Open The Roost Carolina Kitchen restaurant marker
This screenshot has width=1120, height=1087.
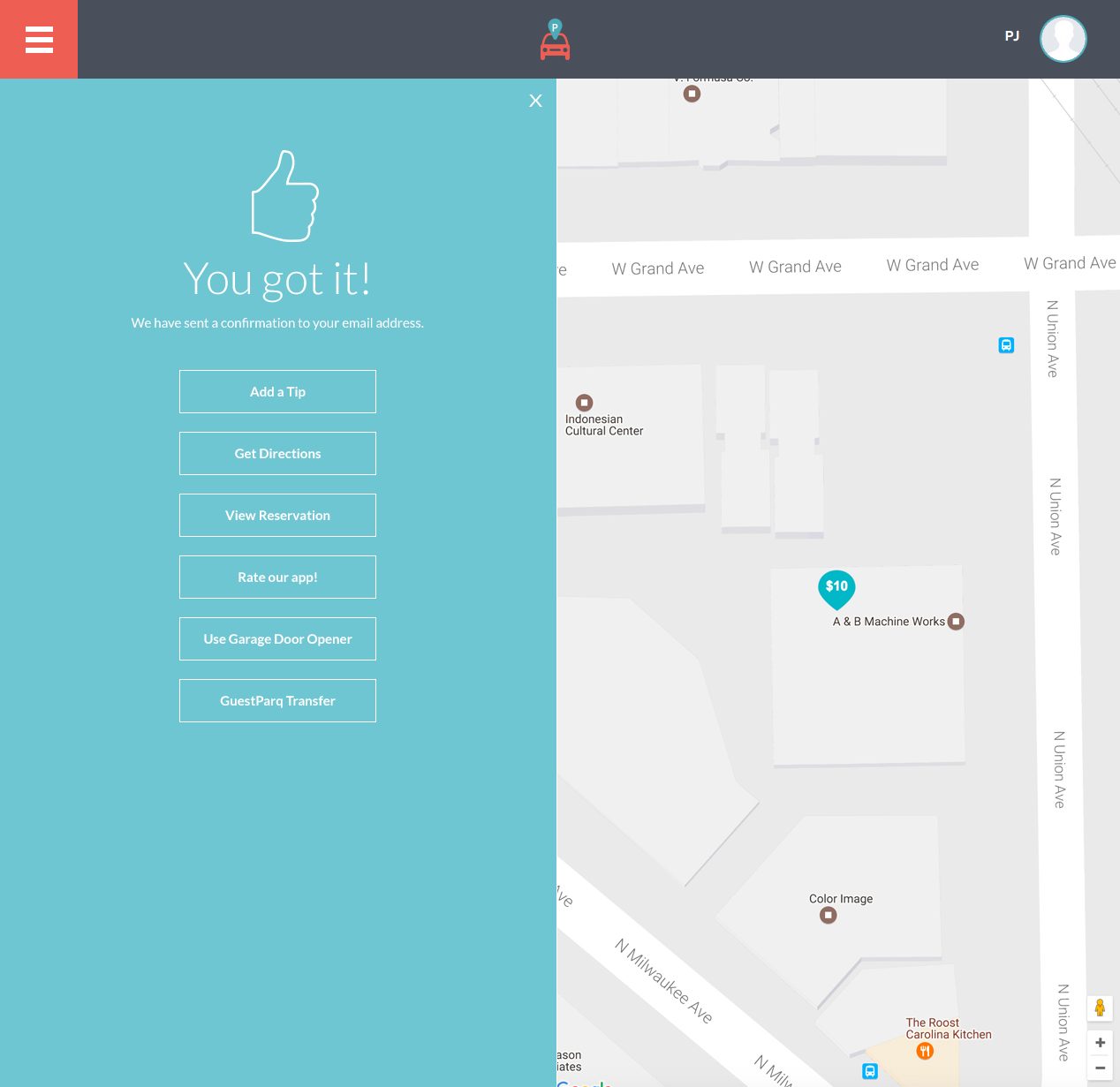pos(925,1051)
